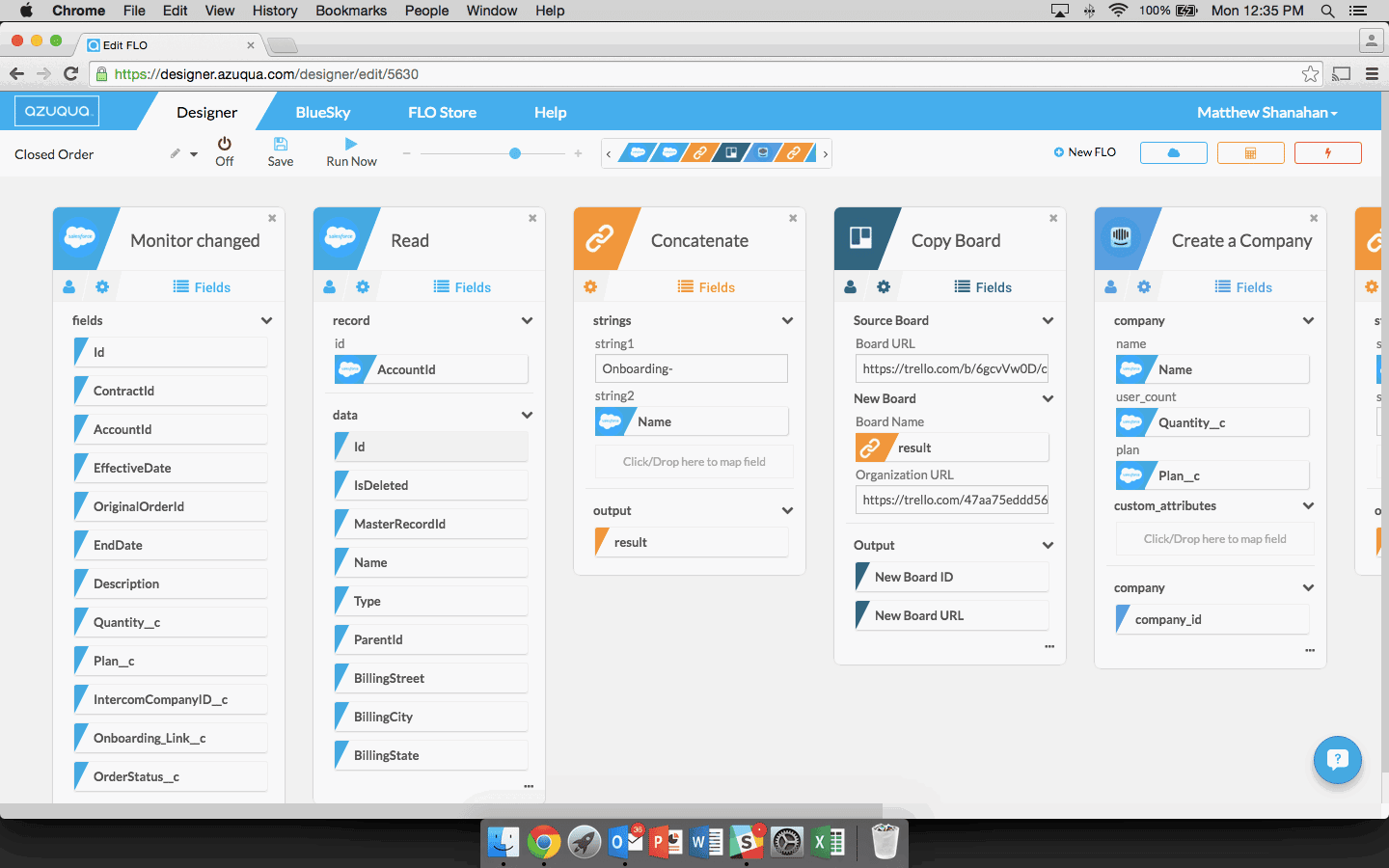Collapse the Output section in Copy Board
The width and height of the screenshot is (1389, 868).
tap(1048, 545)
